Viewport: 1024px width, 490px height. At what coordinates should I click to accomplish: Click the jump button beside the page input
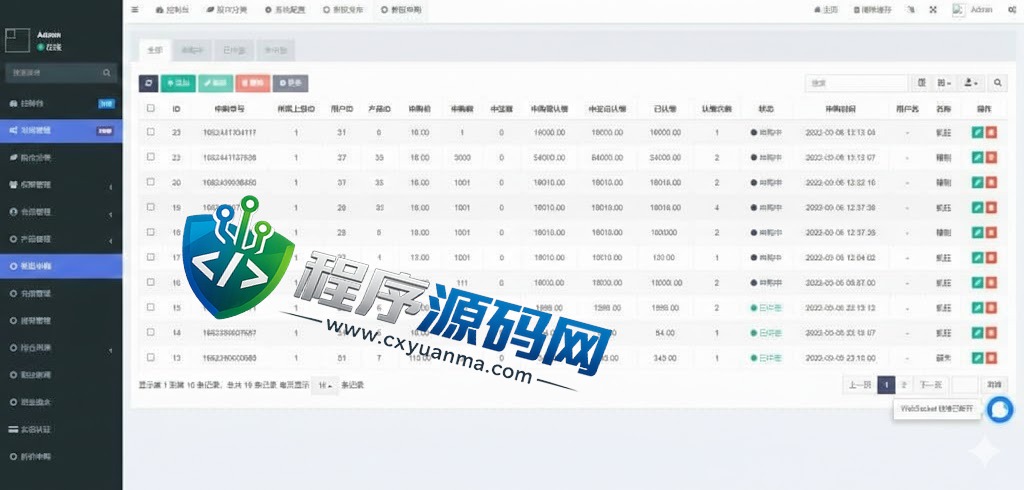(x=994, y=385)
